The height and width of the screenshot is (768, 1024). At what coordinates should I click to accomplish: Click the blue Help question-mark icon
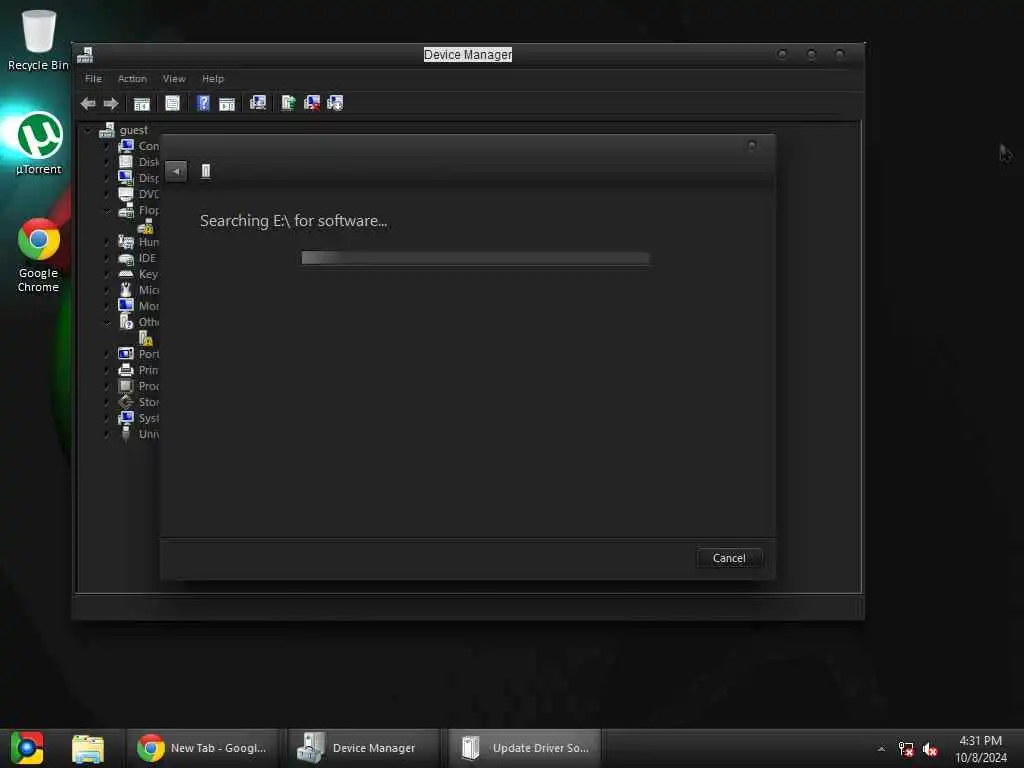[203, 103]
